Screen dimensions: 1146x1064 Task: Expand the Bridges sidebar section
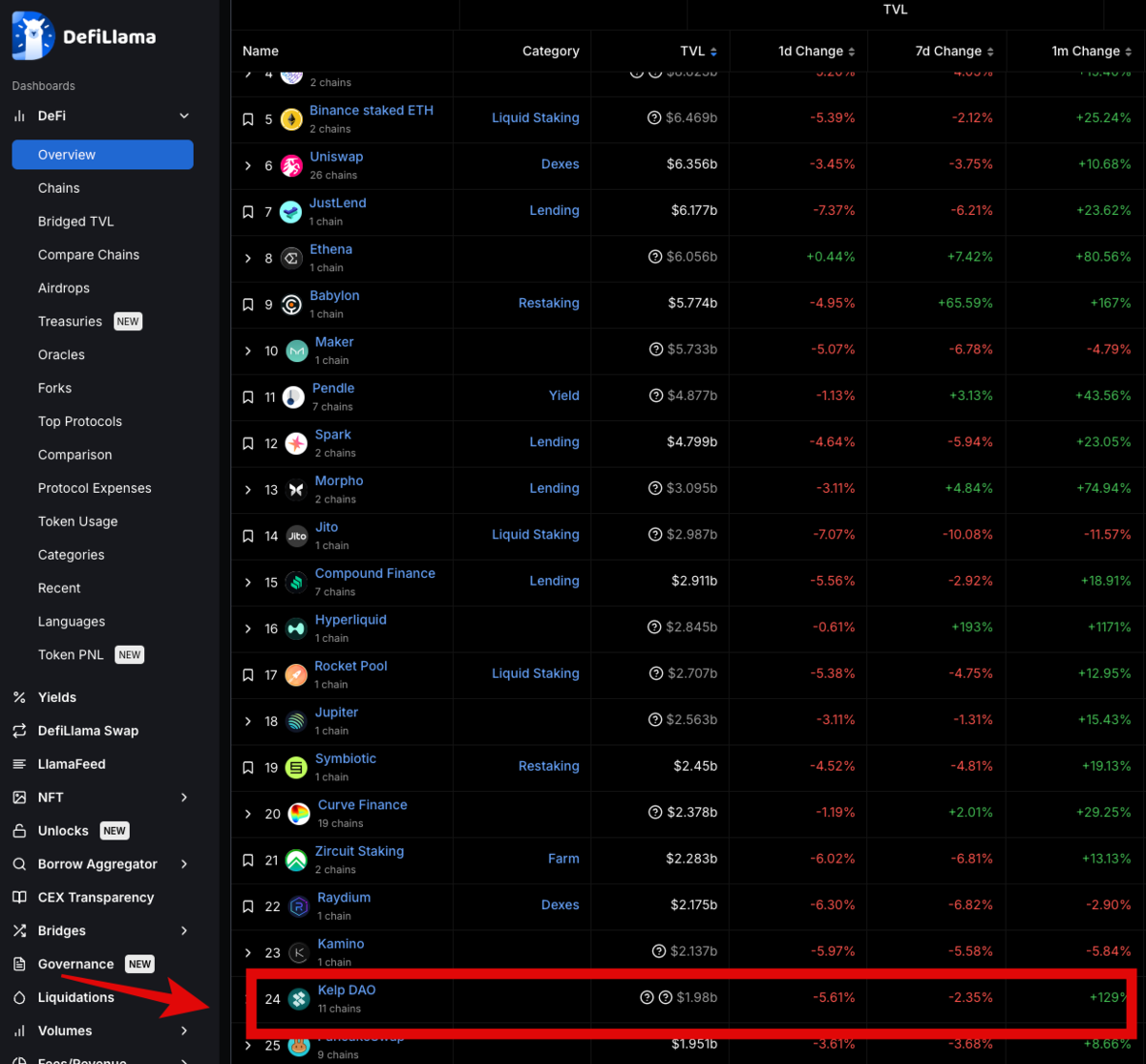(x=184, y=931)
